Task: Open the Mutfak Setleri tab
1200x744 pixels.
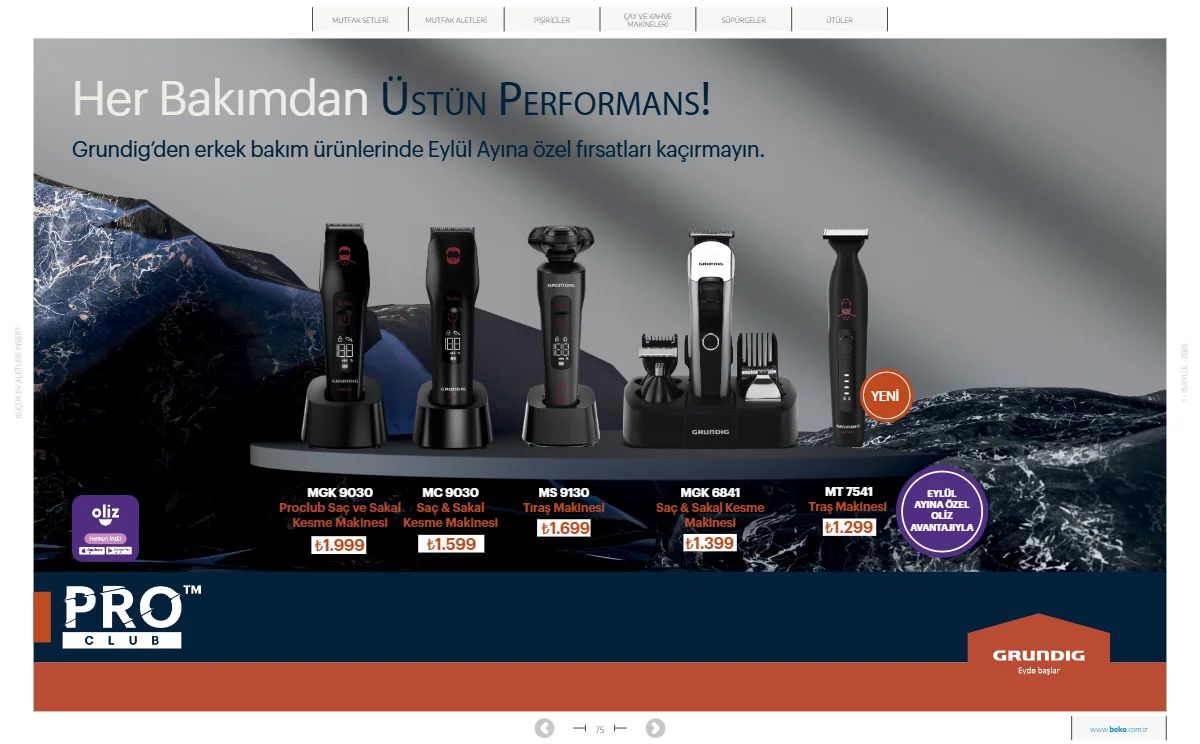Action: pyautogui.click(x=360, y=19)
